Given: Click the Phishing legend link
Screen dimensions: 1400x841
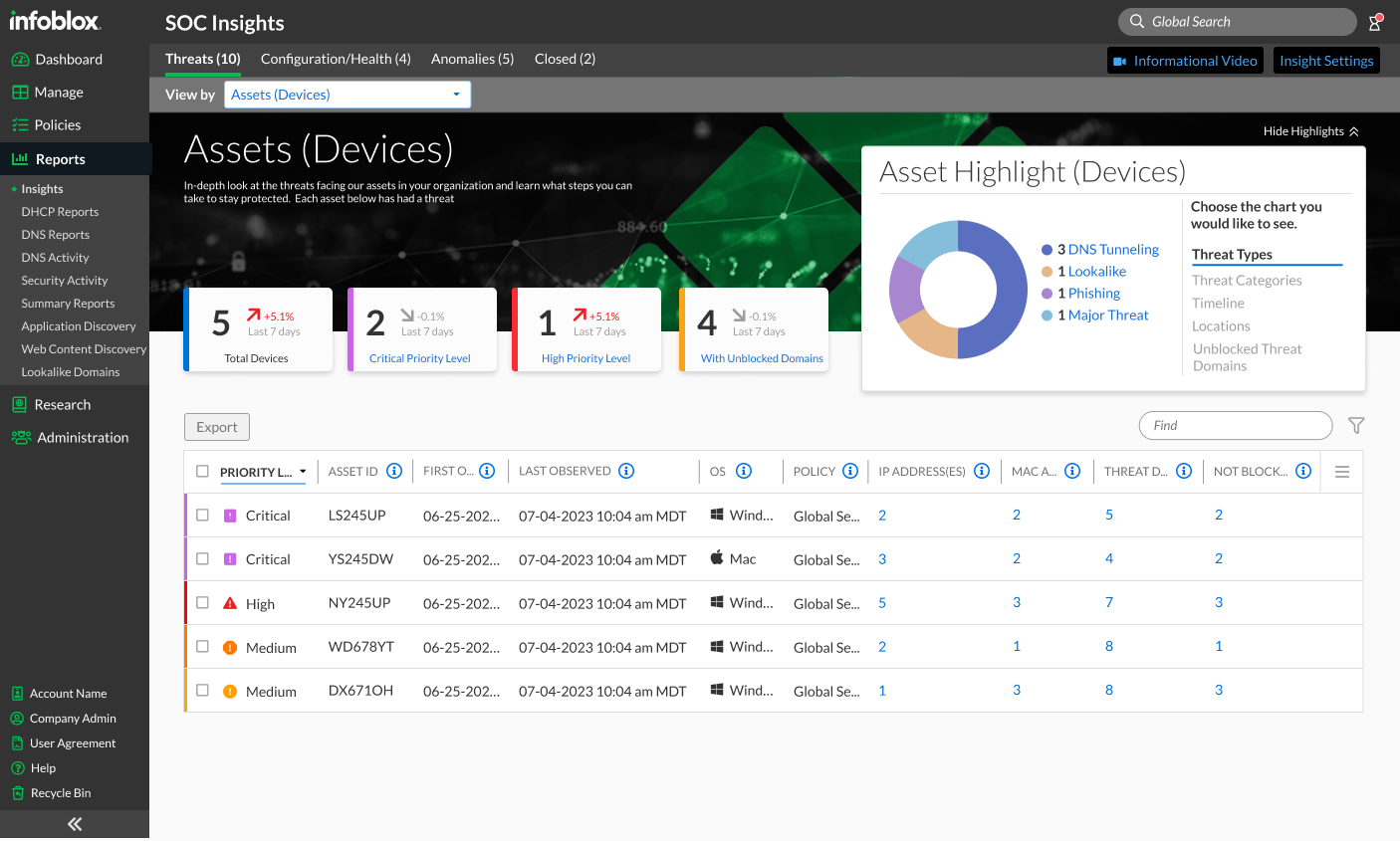Looking at the screenshot, I should (1094, 294).
